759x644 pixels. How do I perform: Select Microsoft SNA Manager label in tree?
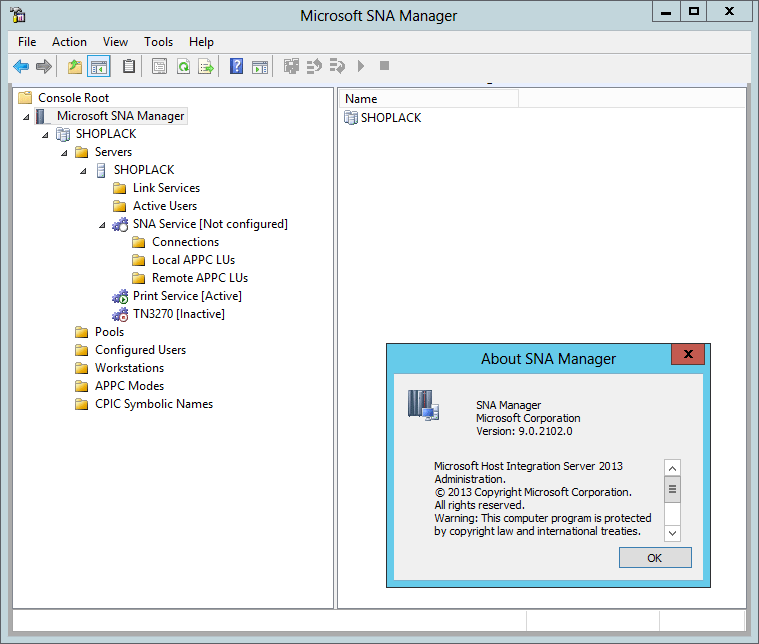pyautogui.click(x=120, y=116)
